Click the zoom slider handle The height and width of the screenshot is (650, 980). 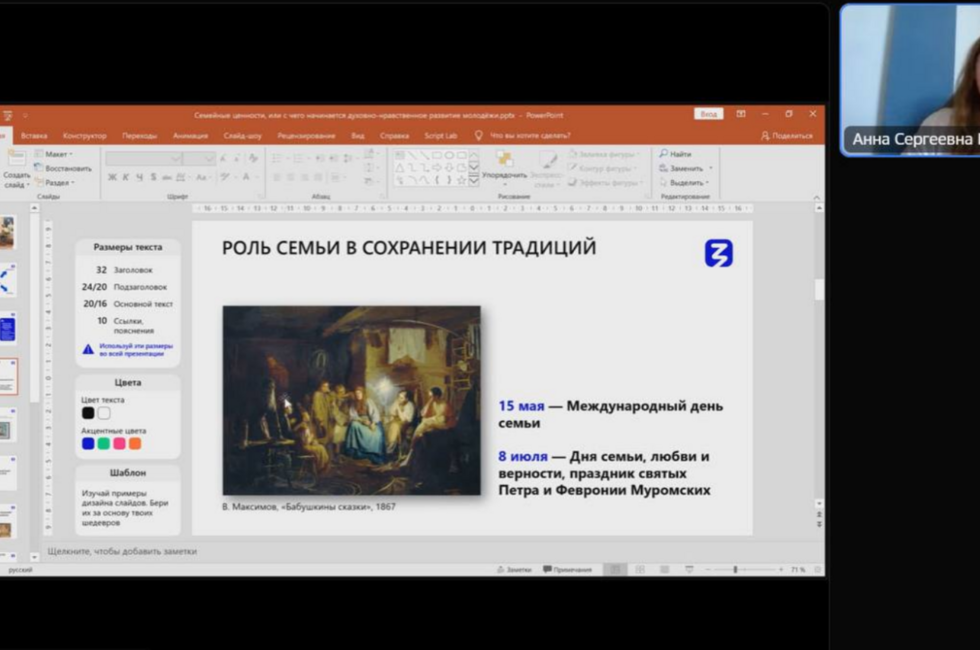click(736, 569)
